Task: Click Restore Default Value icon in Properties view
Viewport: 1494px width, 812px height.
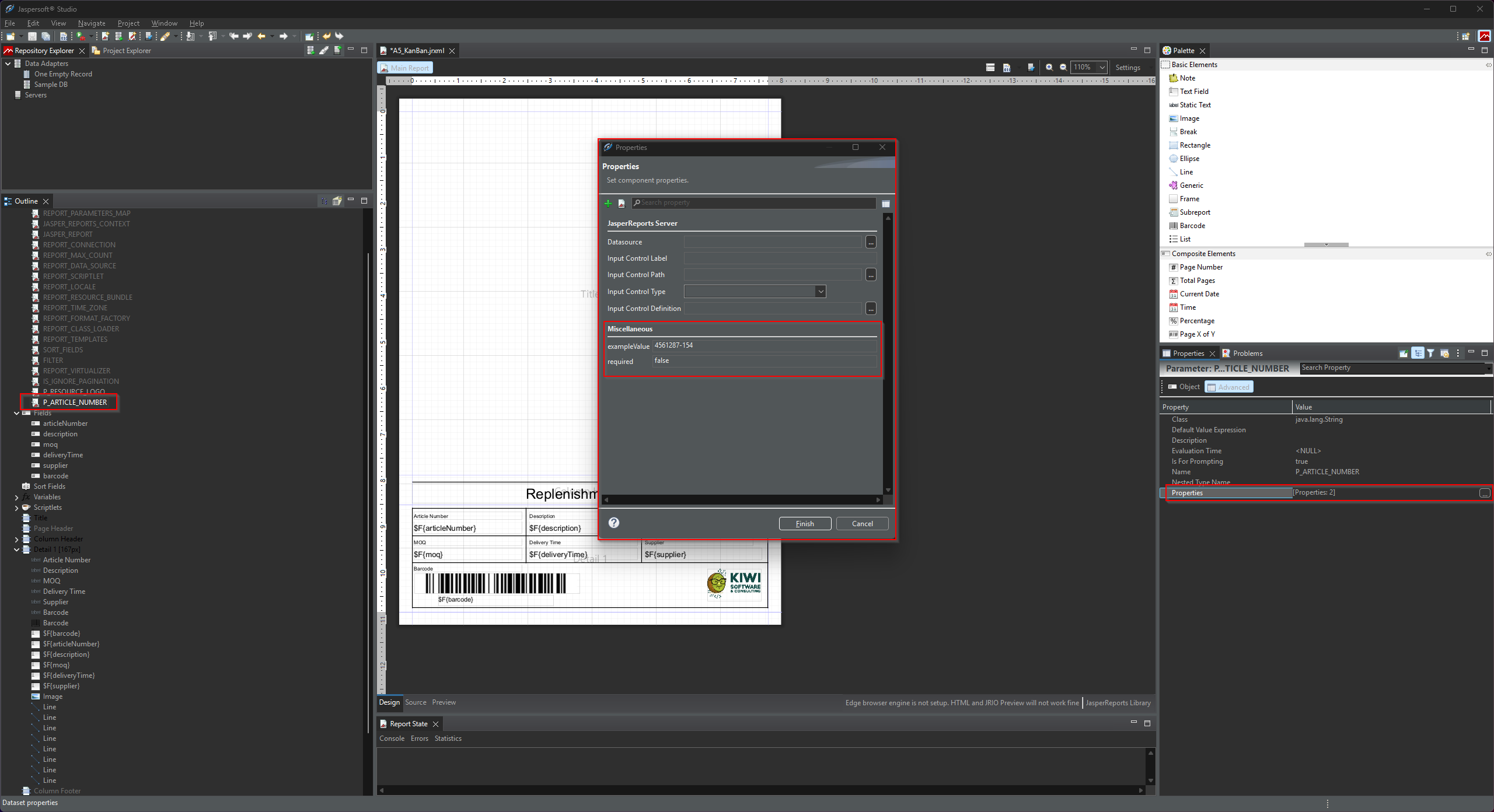Action: tap(1444, 353)
